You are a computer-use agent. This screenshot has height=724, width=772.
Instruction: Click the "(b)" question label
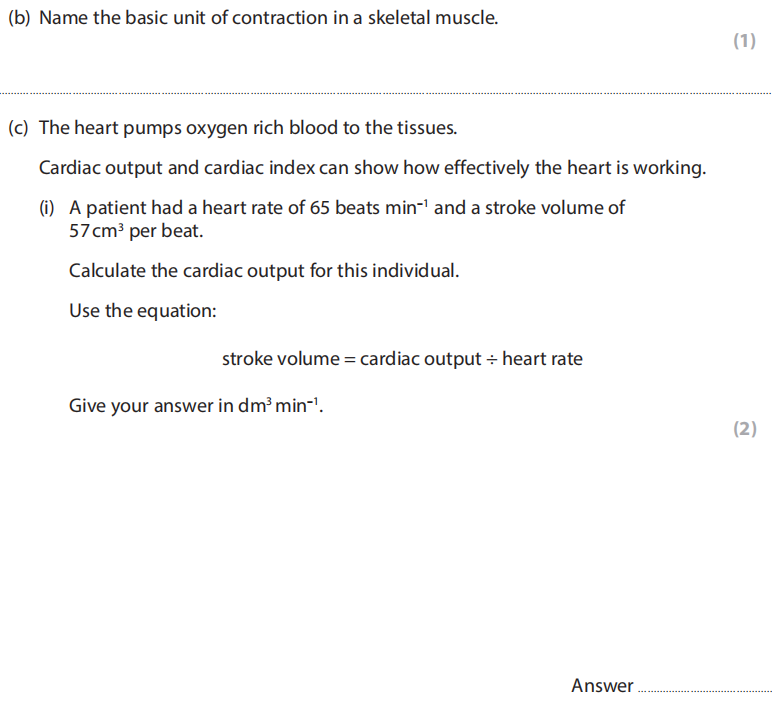19,18
